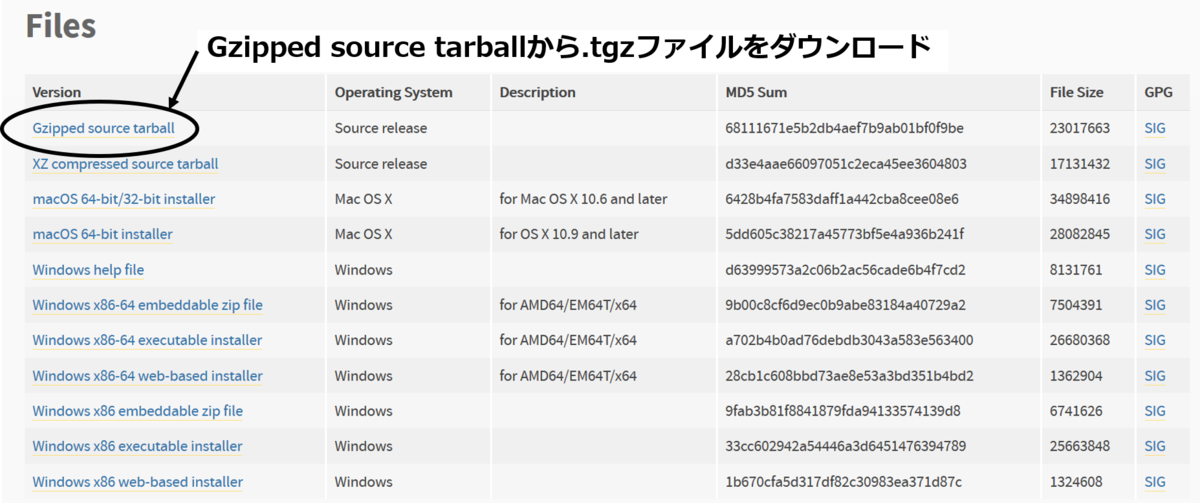
Task: Download Windows x86 embeddable zip file
Action: (x=137, y=411)
